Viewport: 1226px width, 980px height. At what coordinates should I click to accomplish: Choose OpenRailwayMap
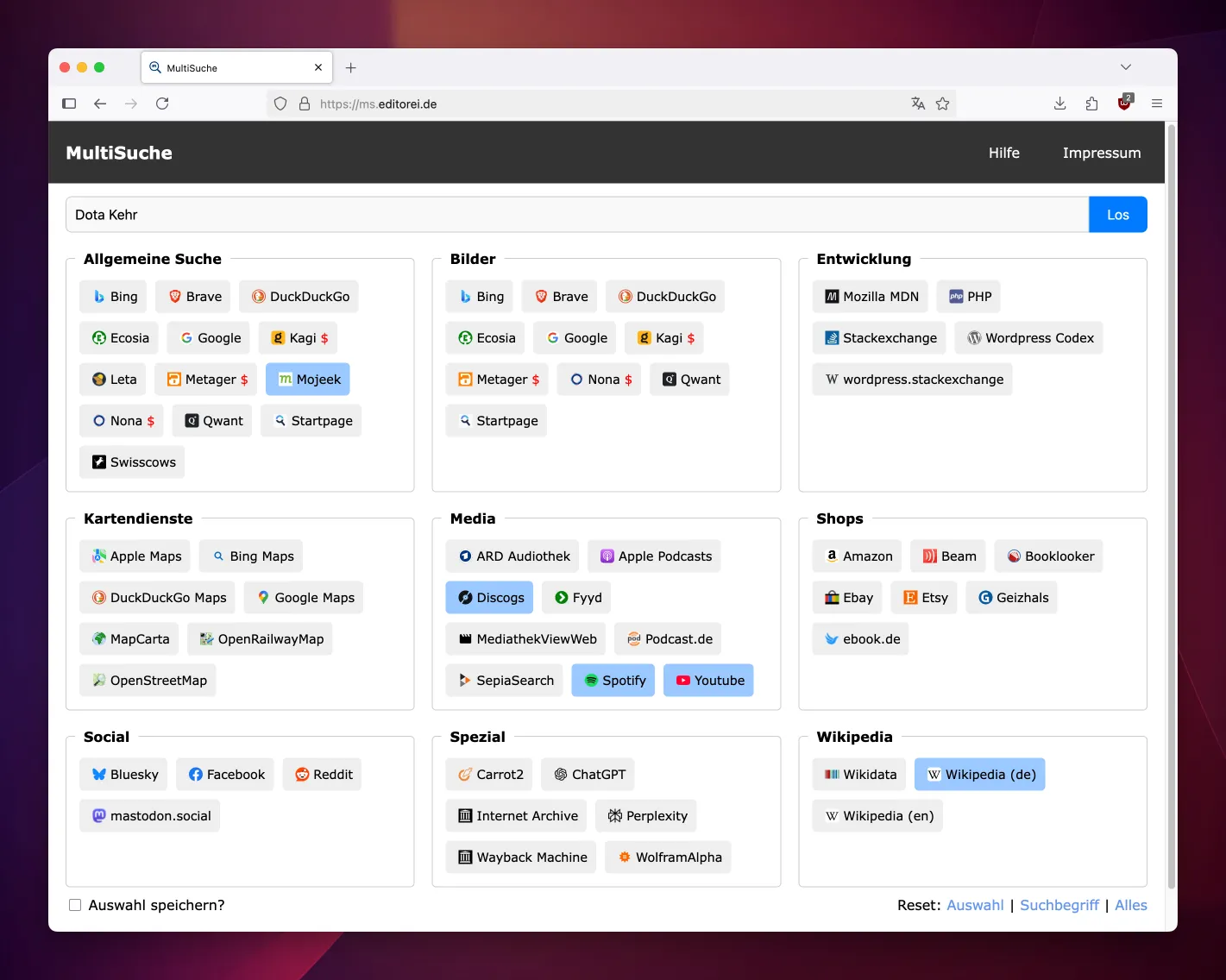coord(260,639)
